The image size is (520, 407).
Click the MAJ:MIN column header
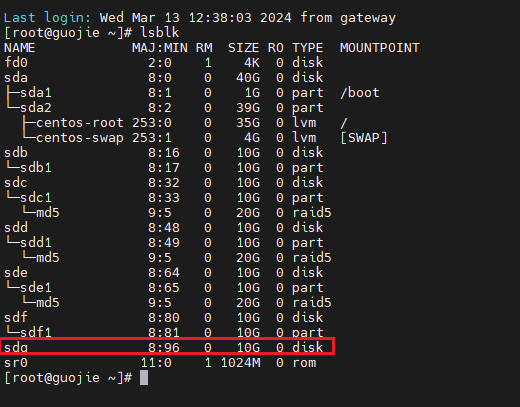pos(160,48)
